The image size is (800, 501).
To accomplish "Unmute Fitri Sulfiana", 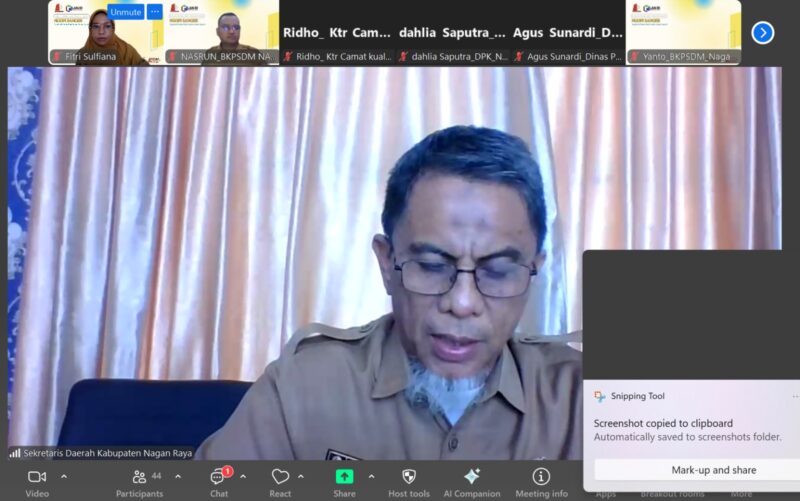I will pyautogui.click(x=126, y=12).
